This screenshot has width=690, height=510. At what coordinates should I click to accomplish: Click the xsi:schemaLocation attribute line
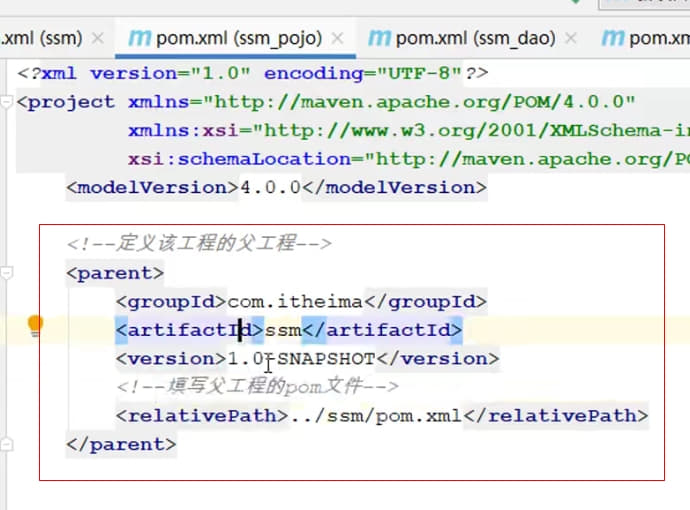(409, 159)
